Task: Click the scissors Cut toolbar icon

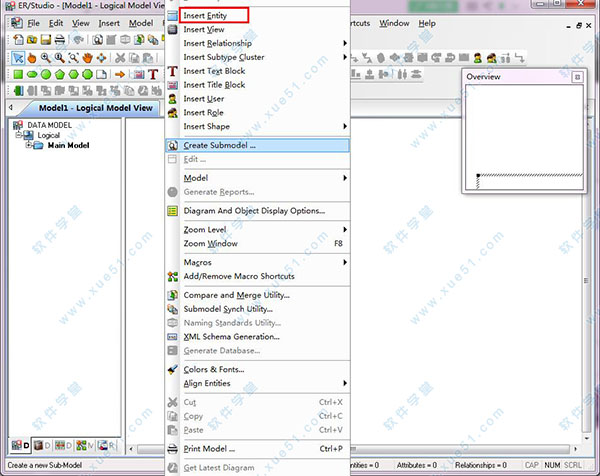Action: [120, 58]
